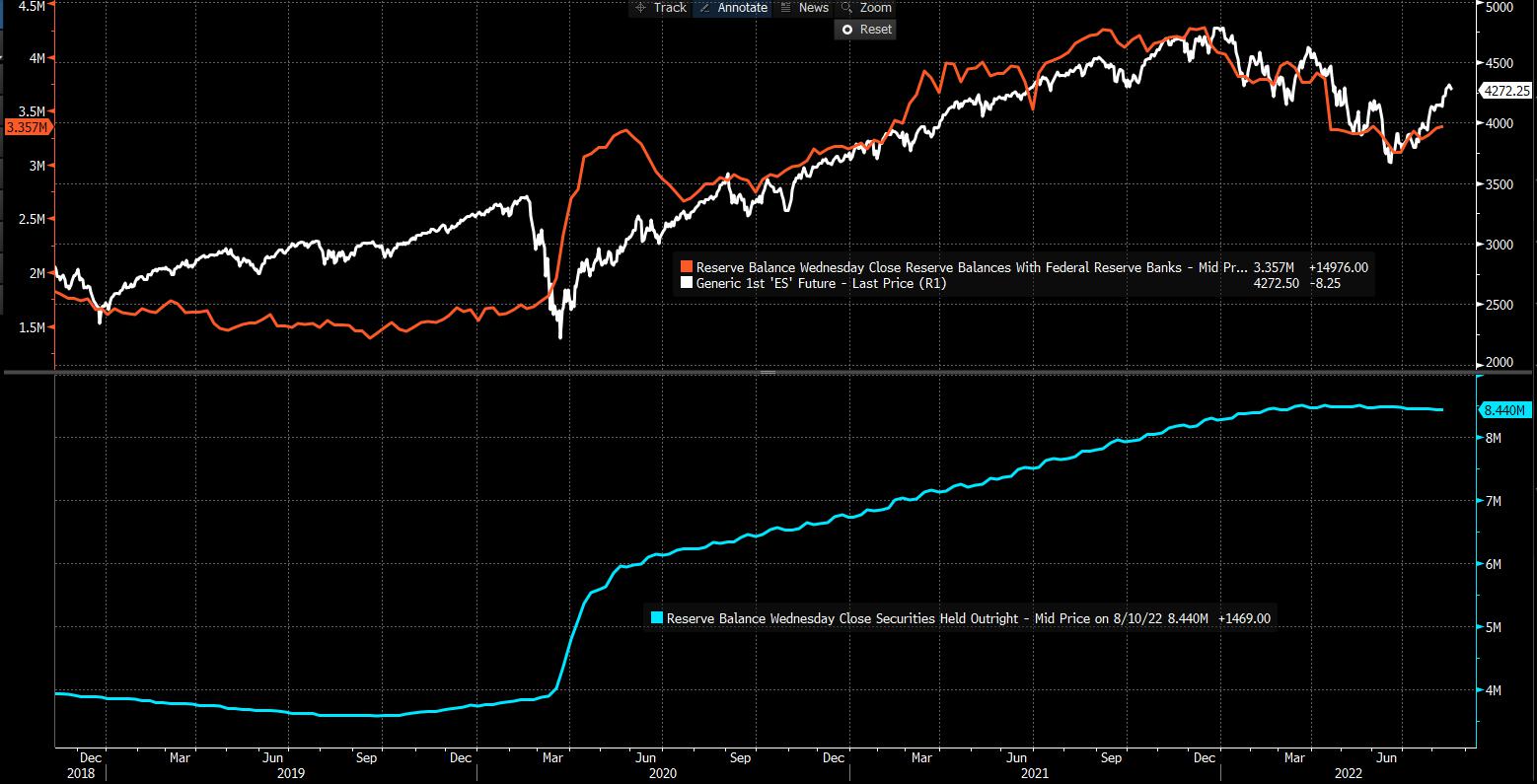Click the orange 3.357M axis value tag

pyautogui.click(x=27, y=127)
